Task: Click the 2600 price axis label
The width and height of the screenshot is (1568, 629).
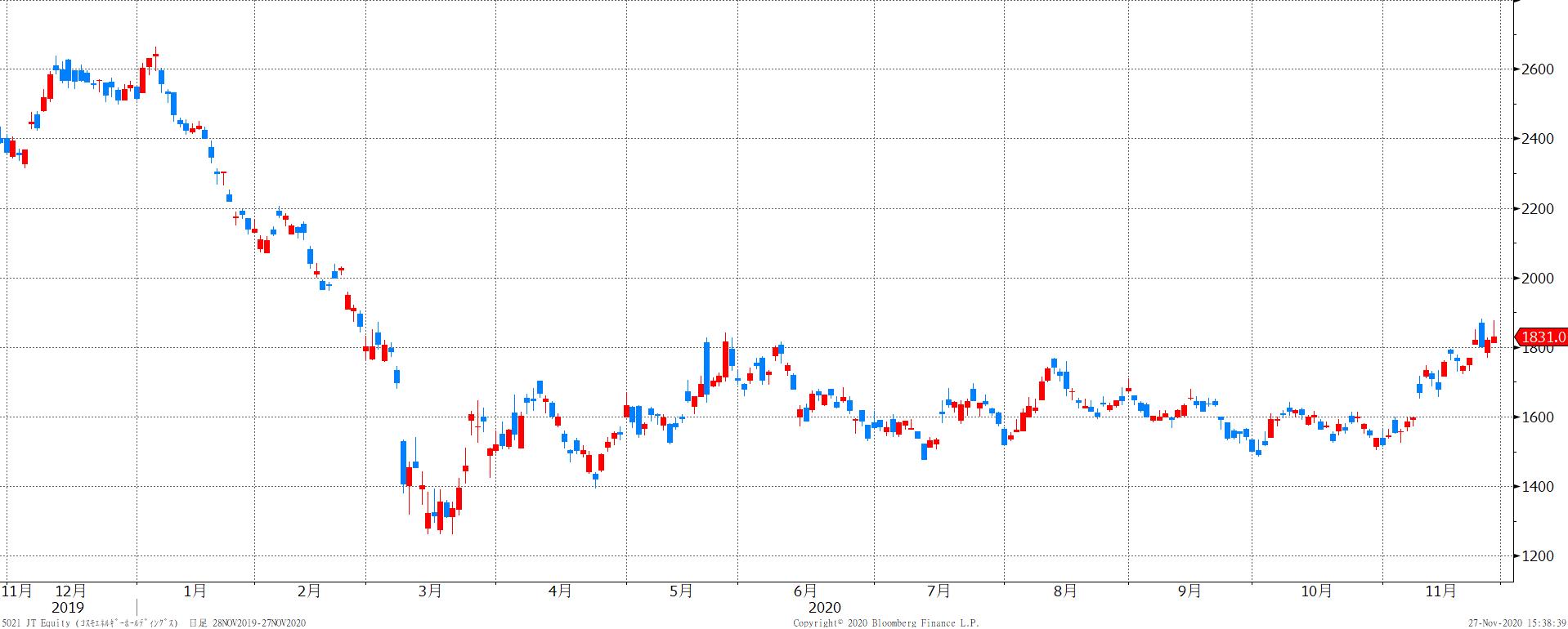Action: tap(1538, 69)
